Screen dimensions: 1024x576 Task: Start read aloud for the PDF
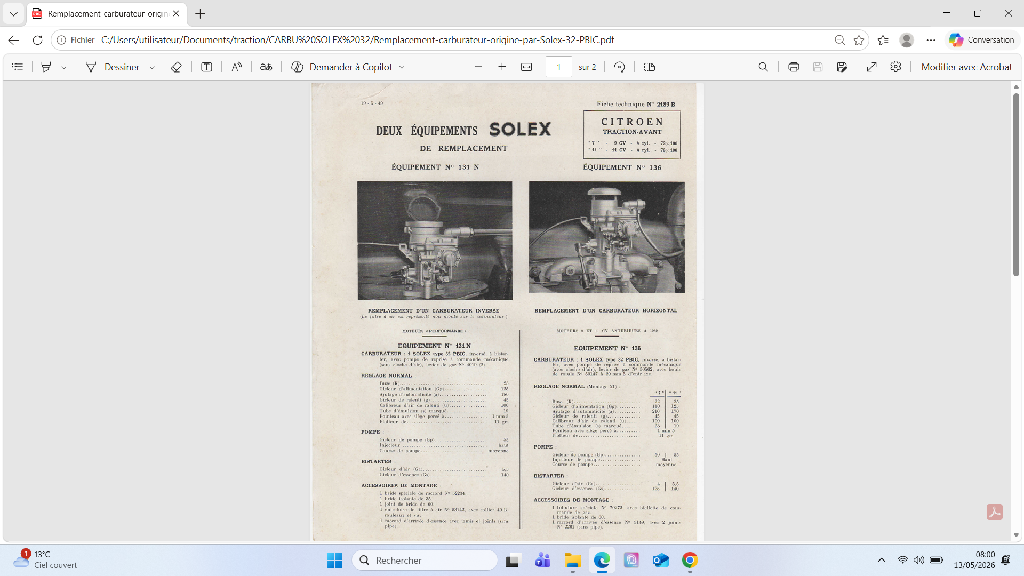(x=236, y=67)
